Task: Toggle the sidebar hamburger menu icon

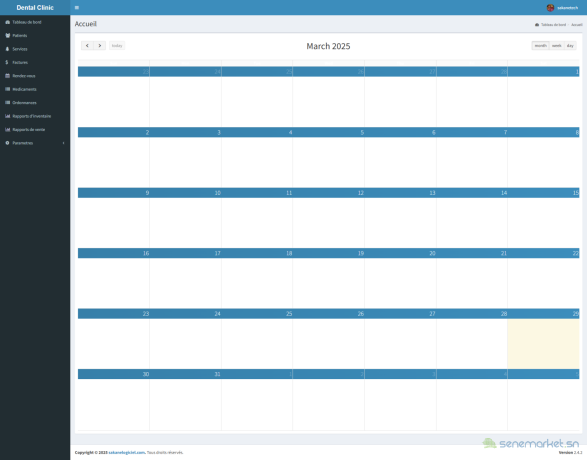Action: pyautogui.click(x=77, y=7)
